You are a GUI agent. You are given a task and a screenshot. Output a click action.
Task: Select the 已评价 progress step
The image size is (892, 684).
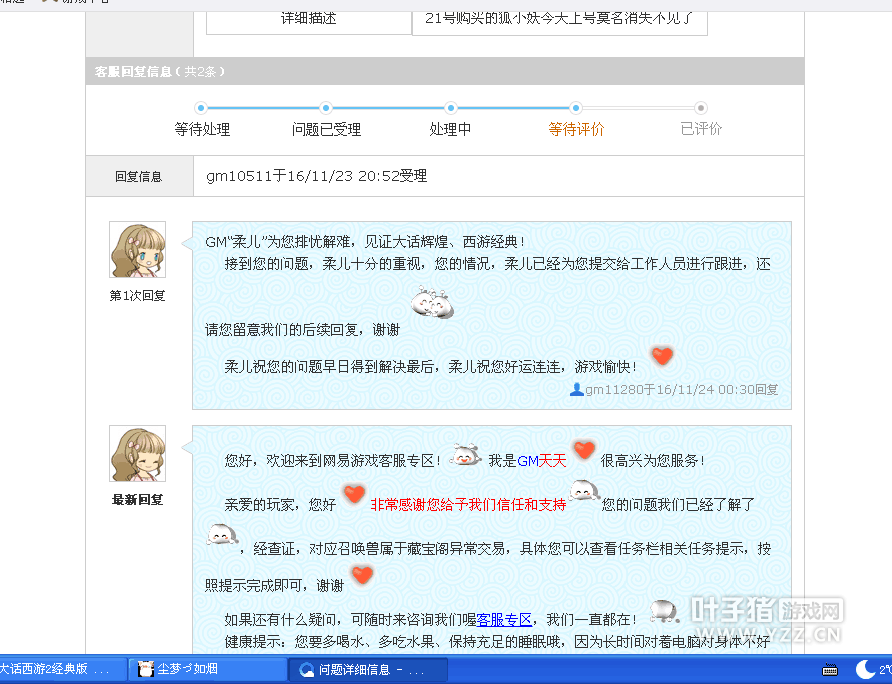coord(701,129)
